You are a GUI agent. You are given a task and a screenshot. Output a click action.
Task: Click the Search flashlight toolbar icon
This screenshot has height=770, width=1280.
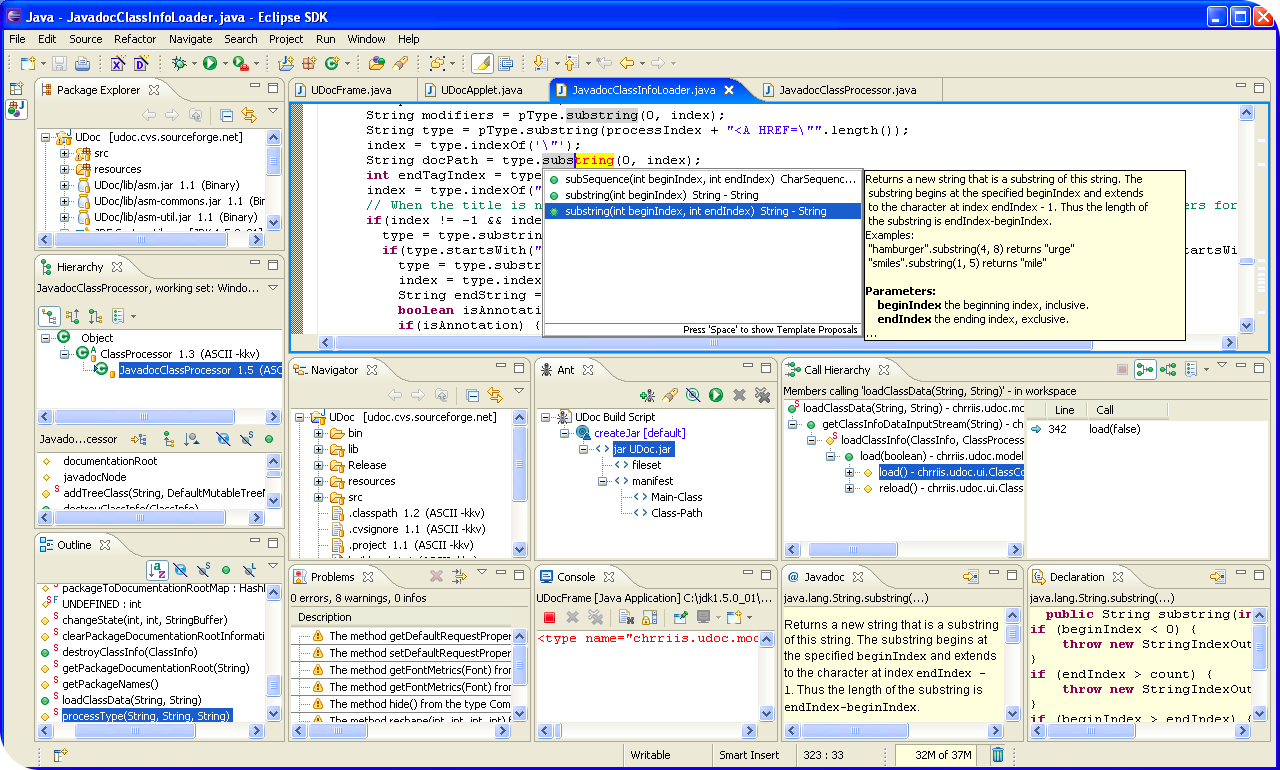[x=400, y=63]
